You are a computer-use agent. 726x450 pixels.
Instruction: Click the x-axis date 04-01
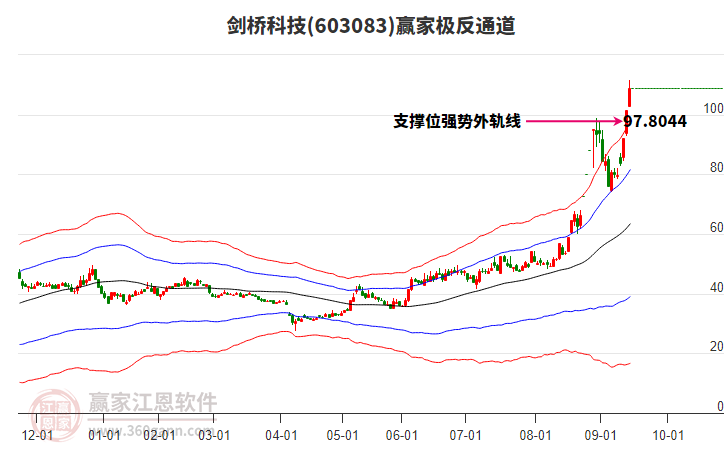281,436
